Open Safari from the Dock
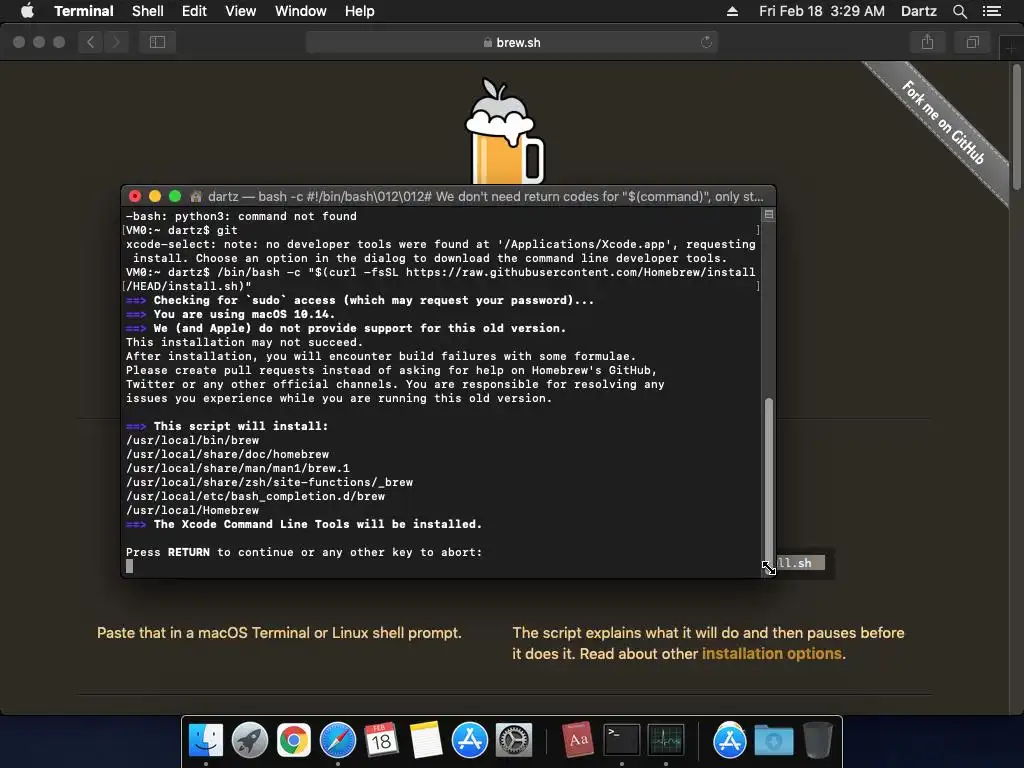Viewport: 1024px width, 768px height. [x=338, y=741]
